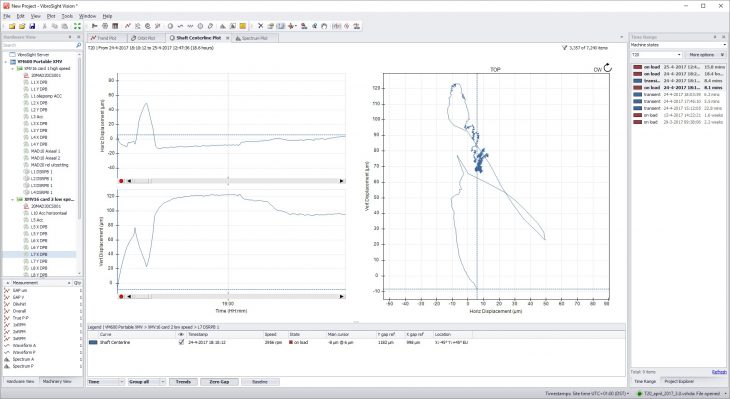
Task: Click the Open folder toolbar icon
Action: point(22,26)
